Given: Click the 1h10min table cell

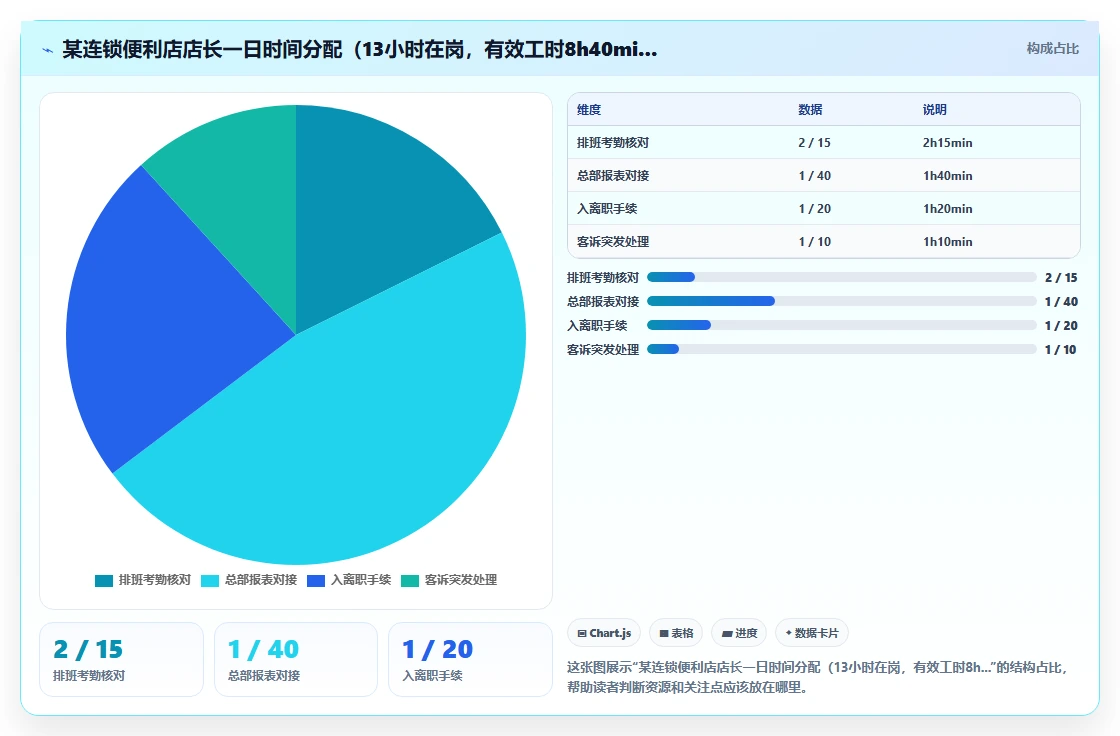Looking at the screenshot, I should [947, 242].
